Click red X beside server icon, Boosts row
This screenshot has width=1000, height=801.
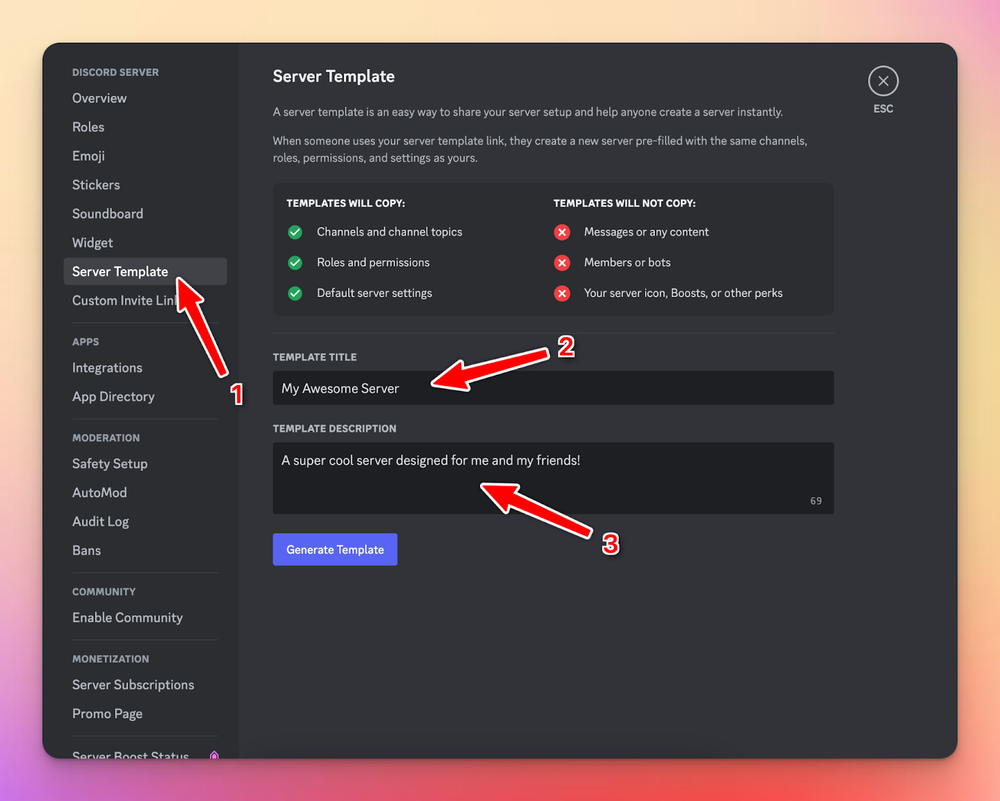click(562, 294)
